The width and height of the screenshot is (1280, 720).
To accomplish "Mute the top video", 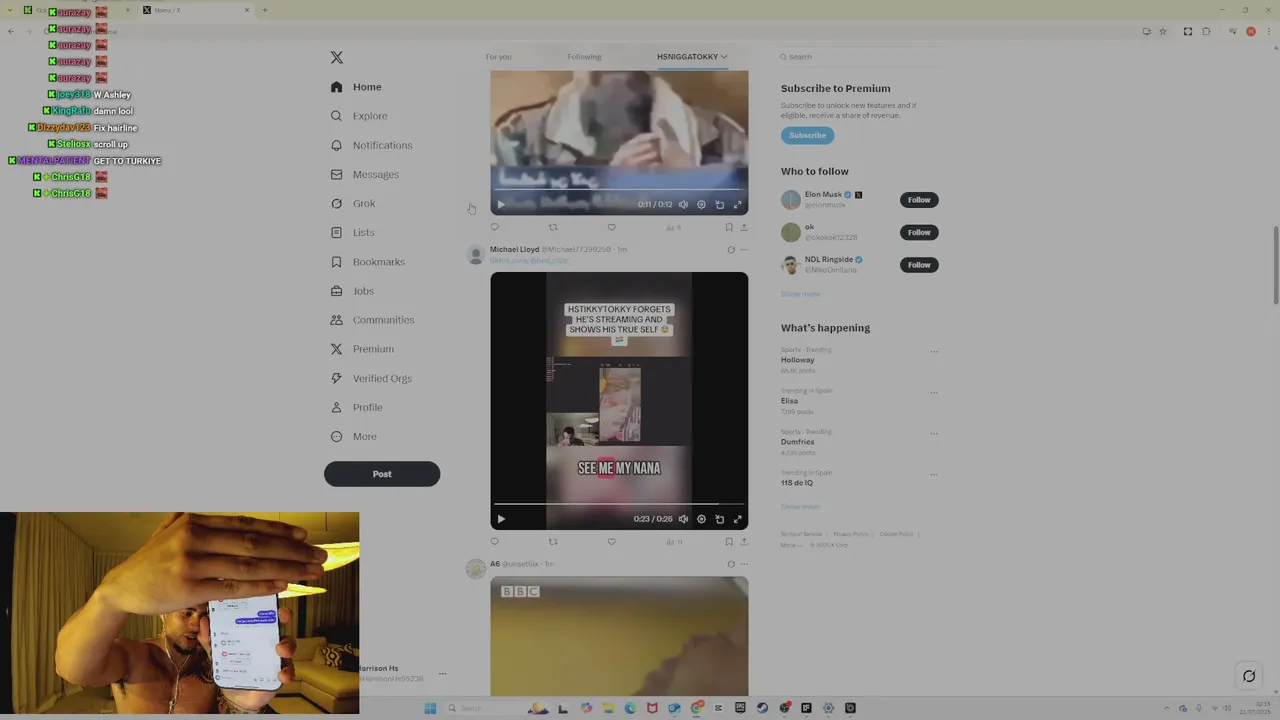I will pos(683,204).
